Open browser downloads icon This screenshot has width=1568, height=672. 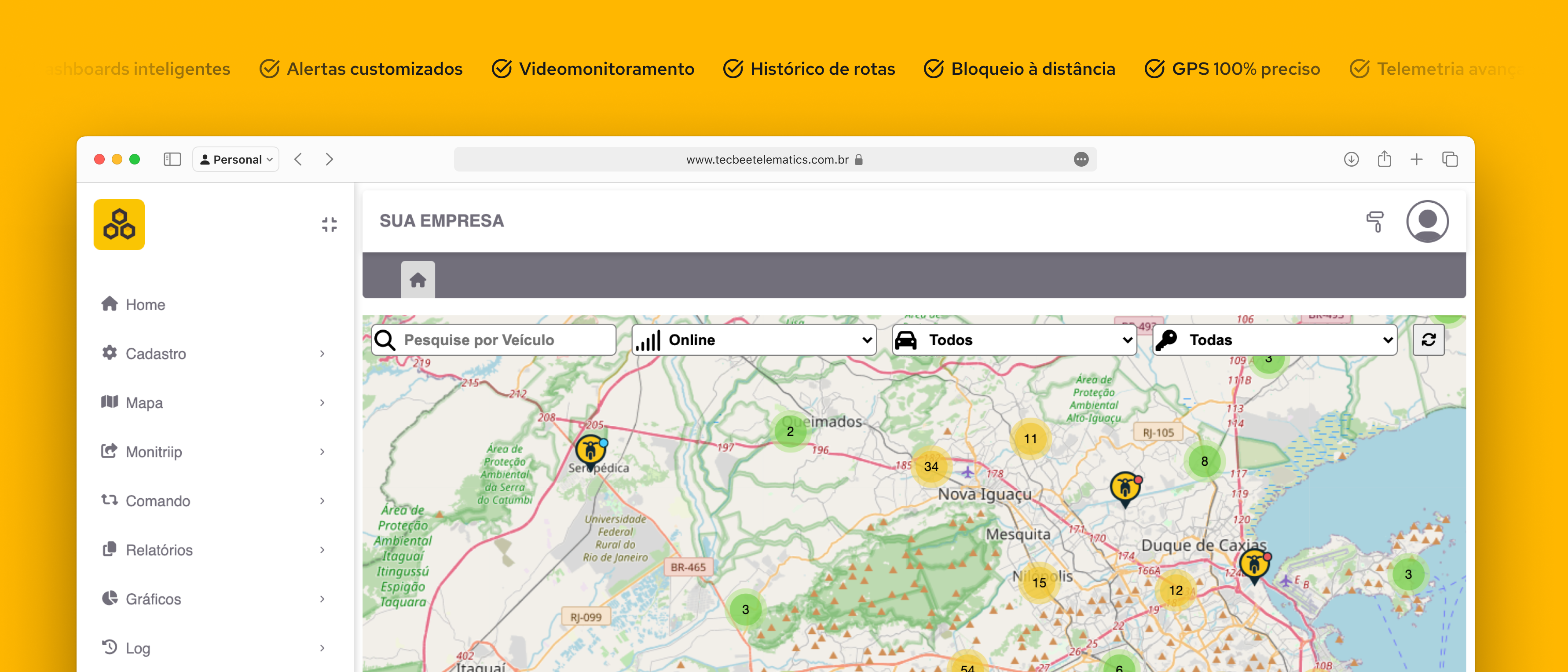click(x=1351, y=160)
